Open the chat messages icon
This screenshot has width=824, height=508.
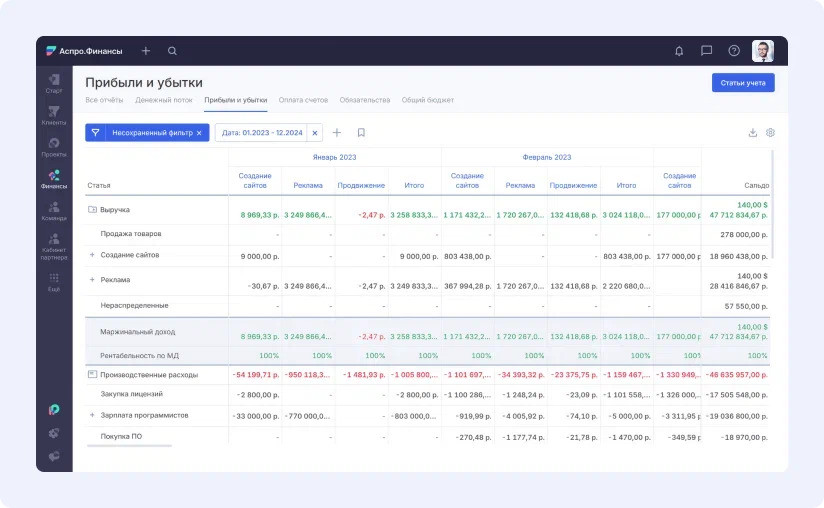click(707, 51)
